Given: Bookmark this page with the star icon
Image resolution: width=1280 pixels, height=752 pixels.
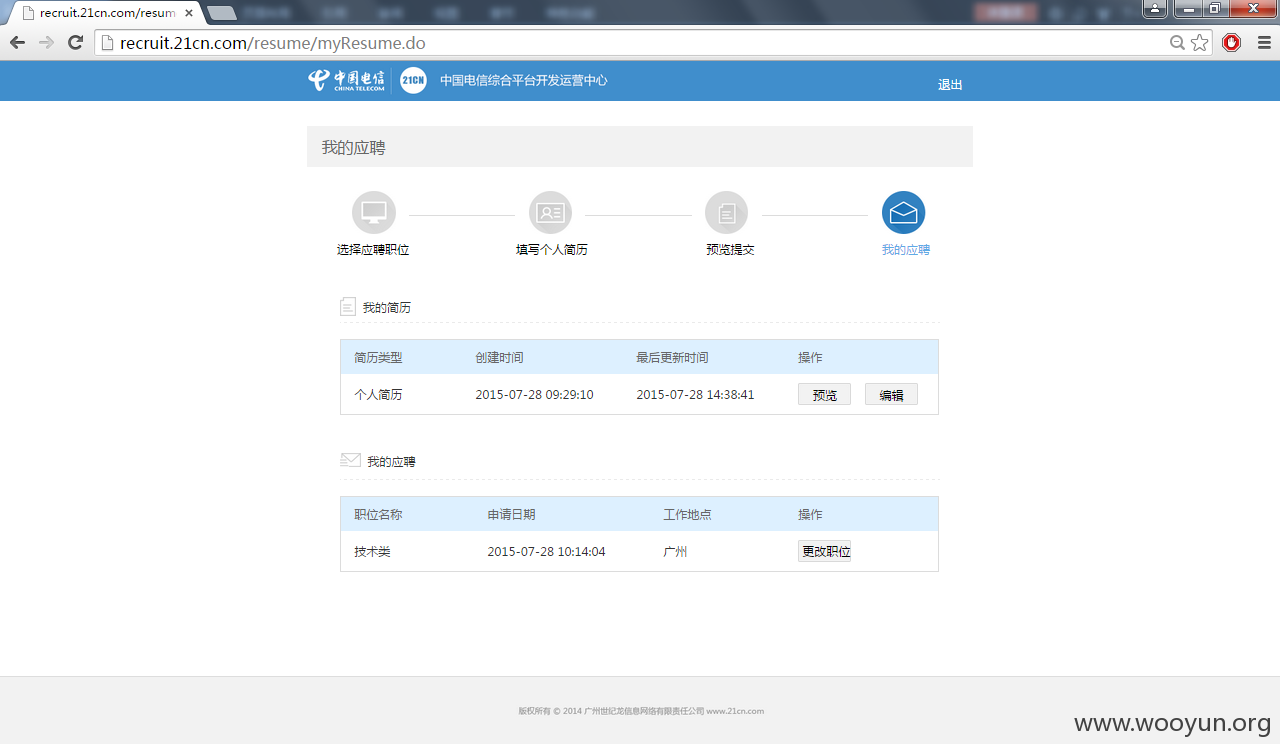Looking at the screenshot, I should 1199,43.
